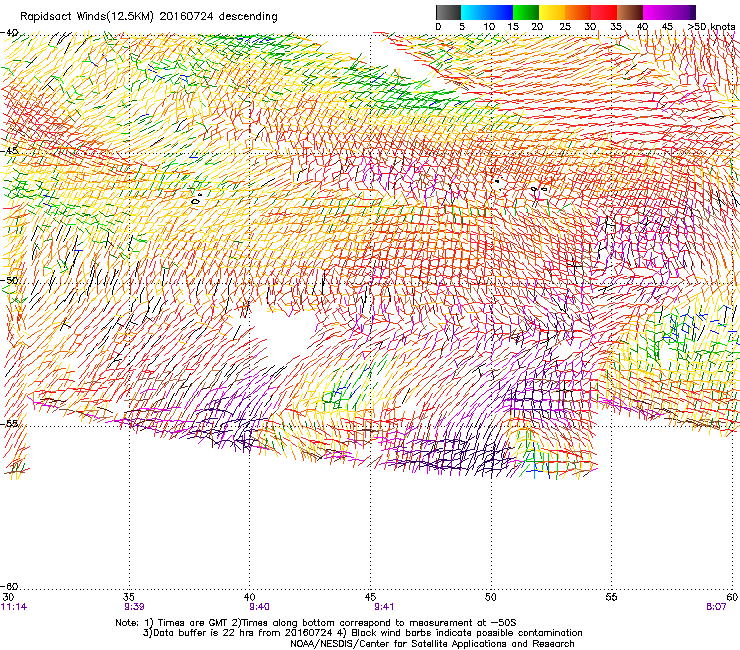Click the longitude 40 axis label
This screenshot has width=740, height=650.
click(x=250, y=597)
